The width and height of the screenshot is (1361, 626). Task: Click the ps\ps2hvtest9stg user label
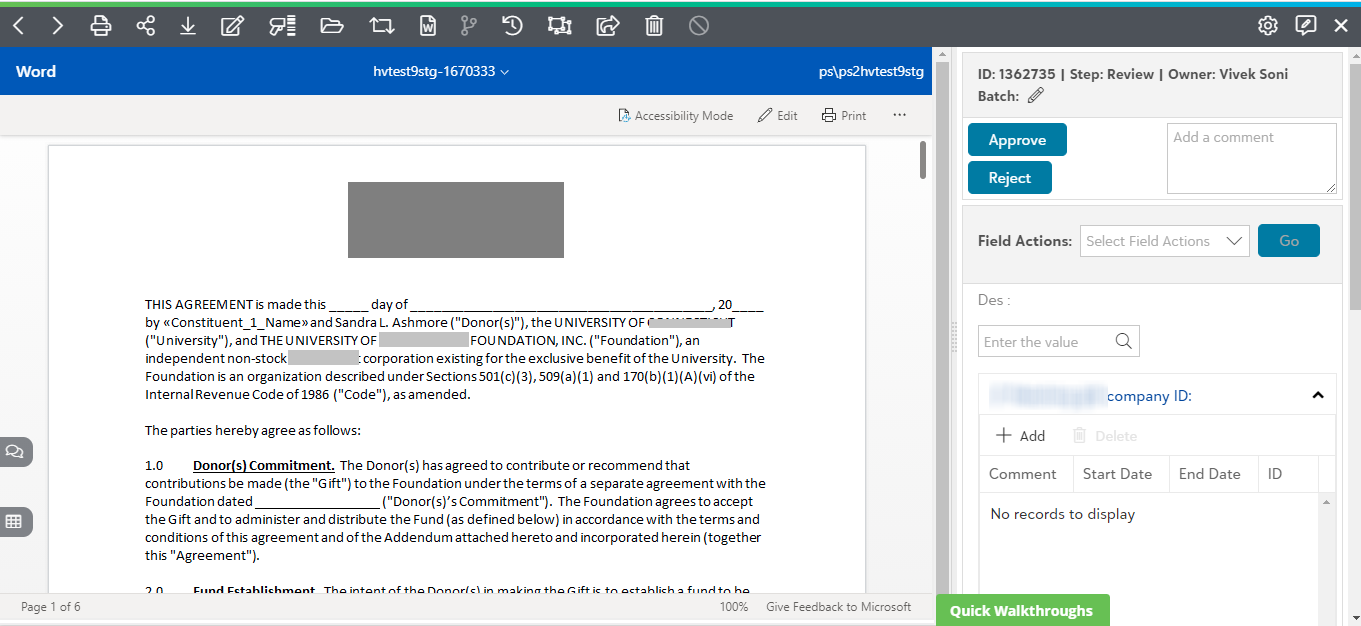871,72
